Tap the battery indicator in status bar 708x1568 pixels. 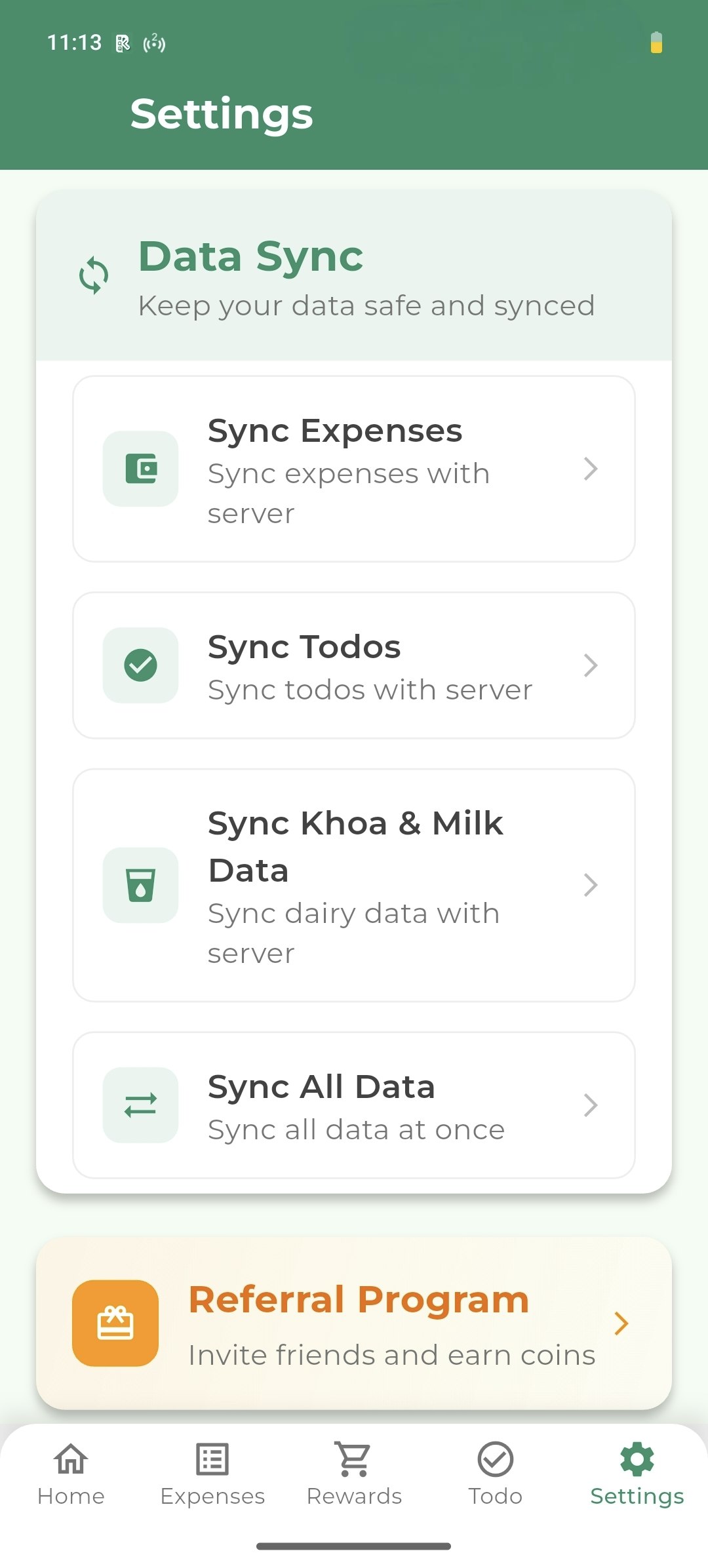tap(656, 43)
